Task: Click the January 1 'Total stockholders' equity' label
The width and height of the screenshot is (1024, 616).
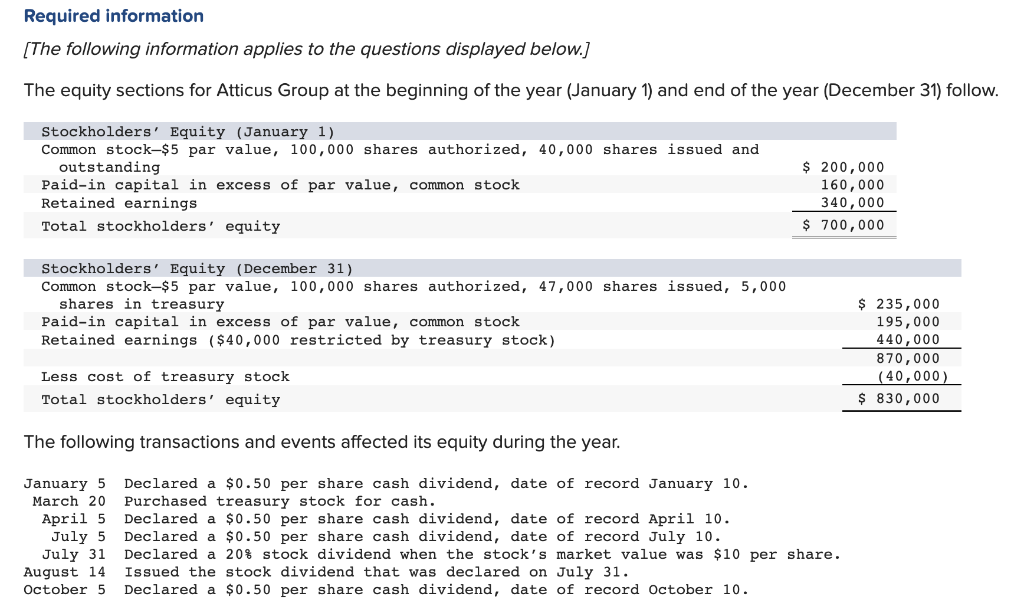Action: (161, 227)
